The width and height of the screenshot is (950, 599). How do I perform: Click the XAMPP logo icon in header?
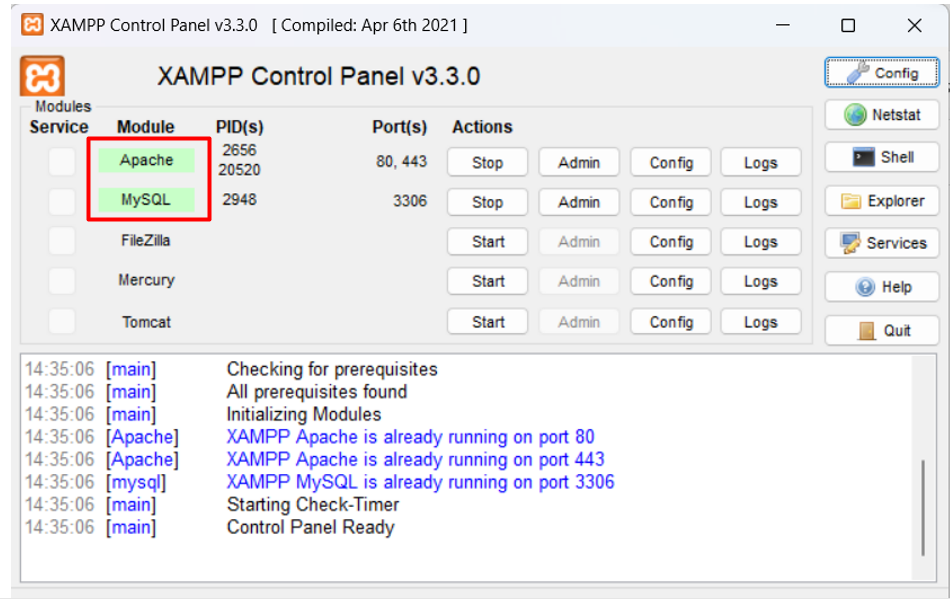[x=42, y=77]
